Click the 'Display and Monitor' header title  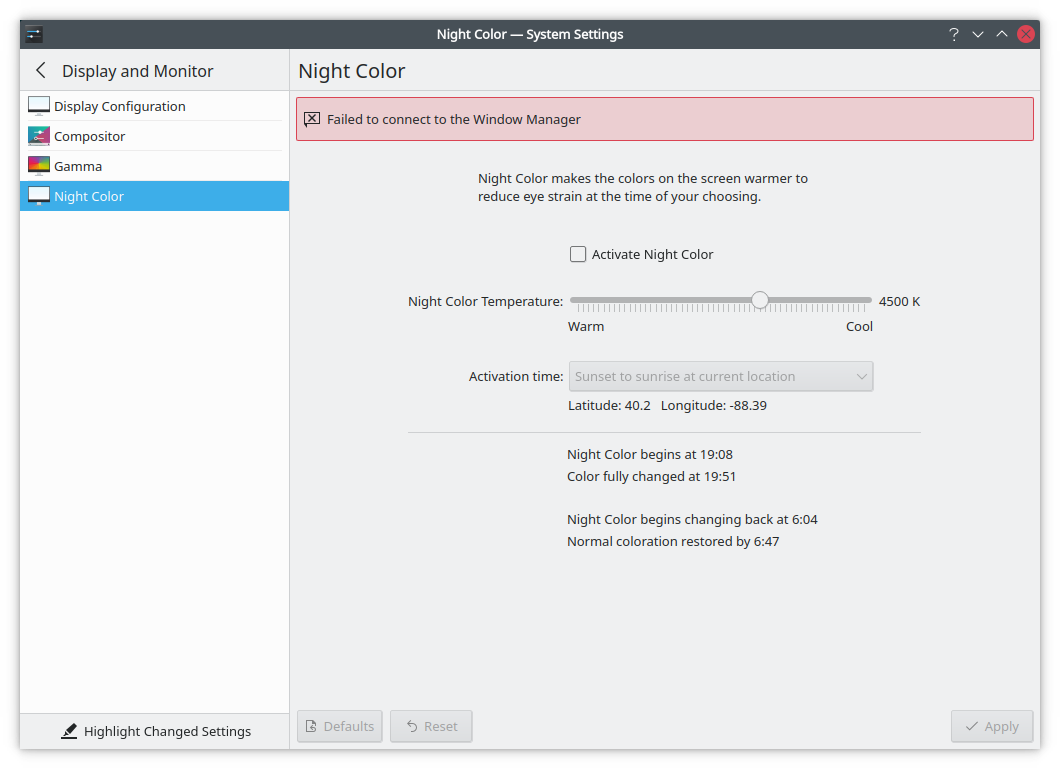[137, 71]
